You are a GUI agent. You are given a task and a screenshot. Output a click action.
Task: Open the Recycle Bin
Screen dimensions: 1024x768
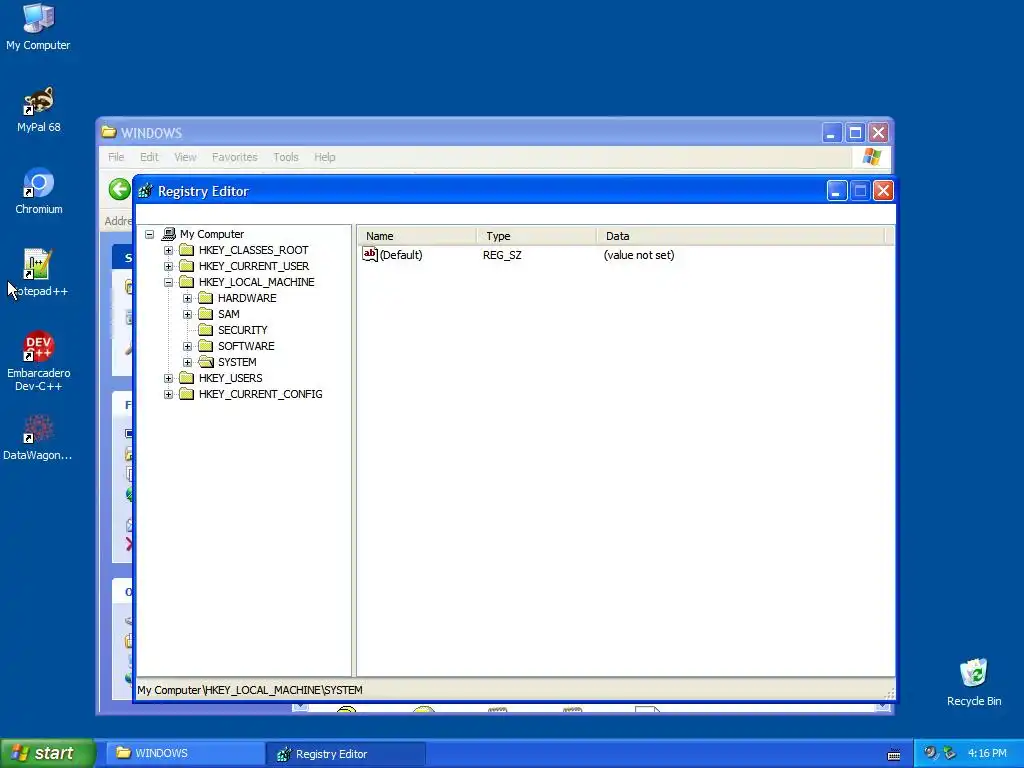tap(974, 682)
